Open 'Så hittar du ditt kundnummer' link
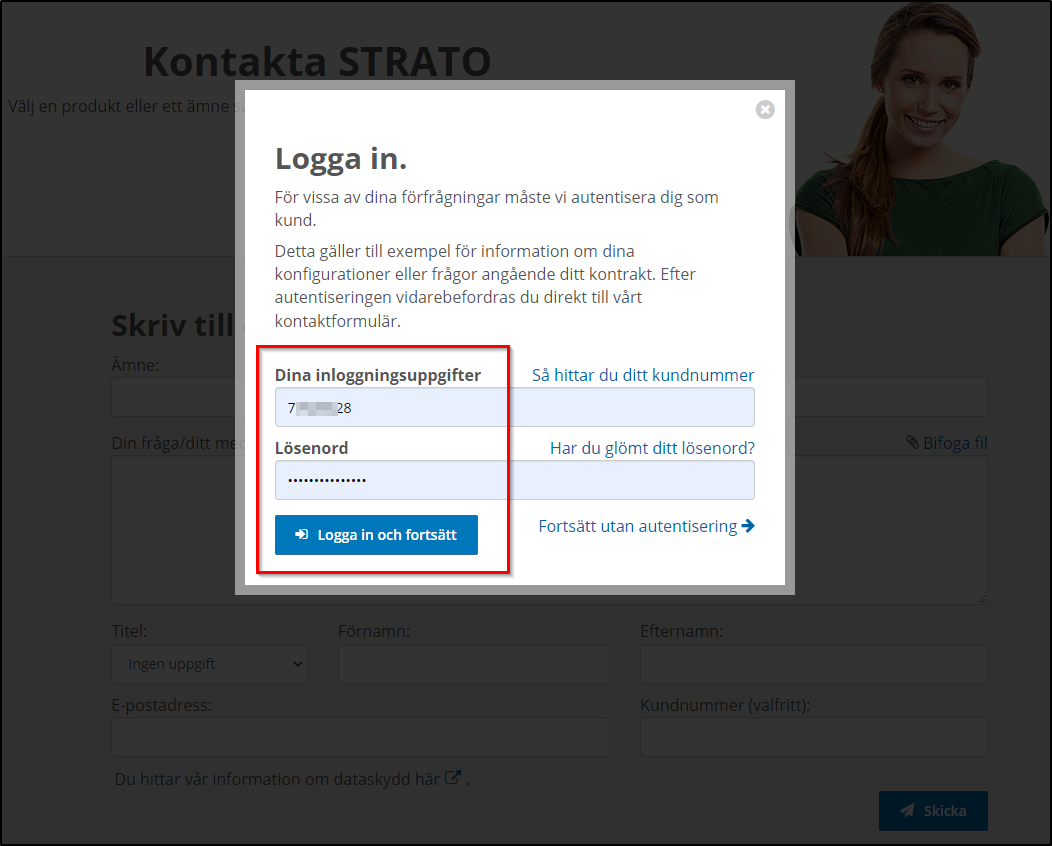1052x846 pixels. pyautogui.click(x=642, y=375)
